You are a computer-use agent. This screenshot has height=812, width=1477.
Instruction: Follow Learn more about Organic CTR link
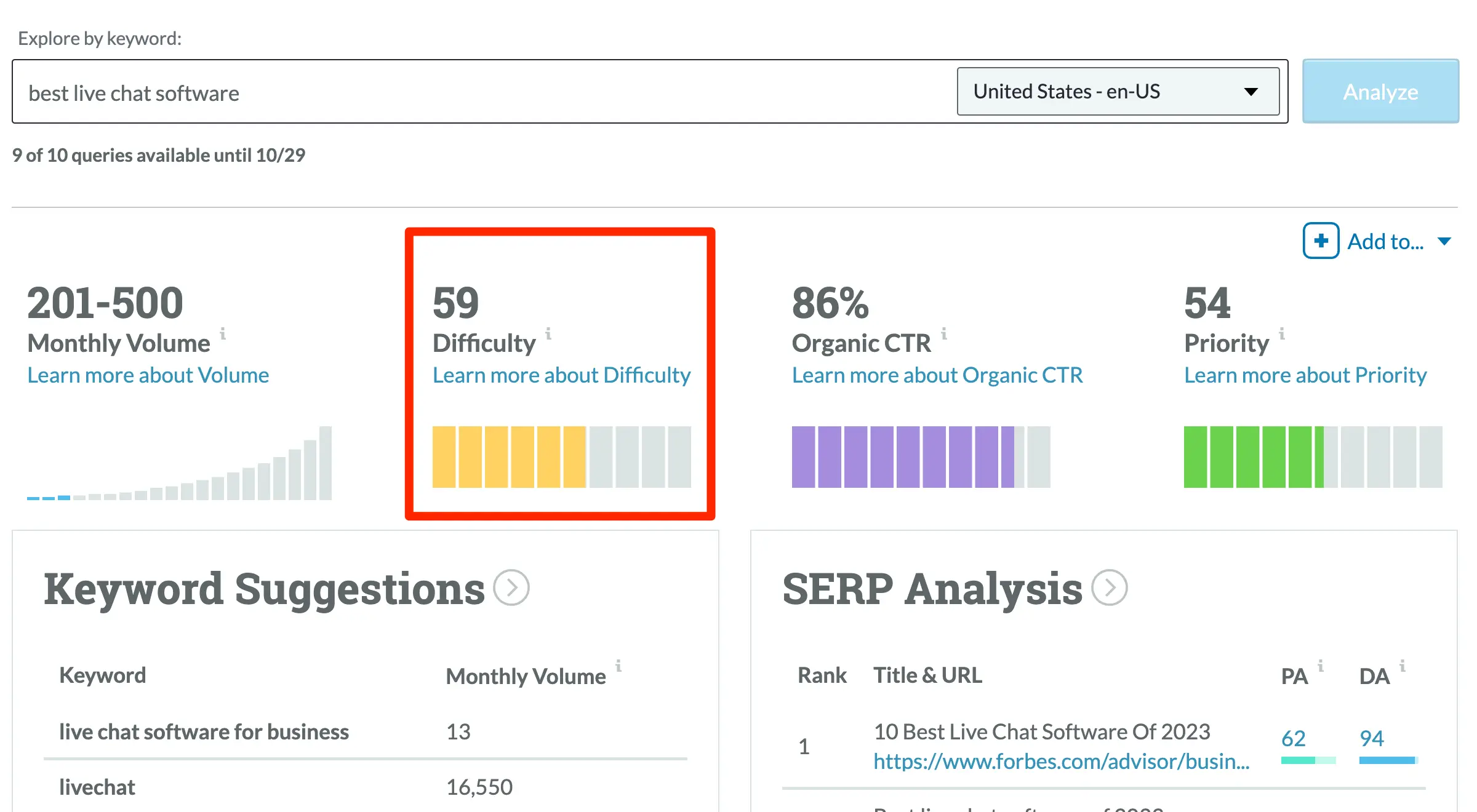(x=937, y=375)
